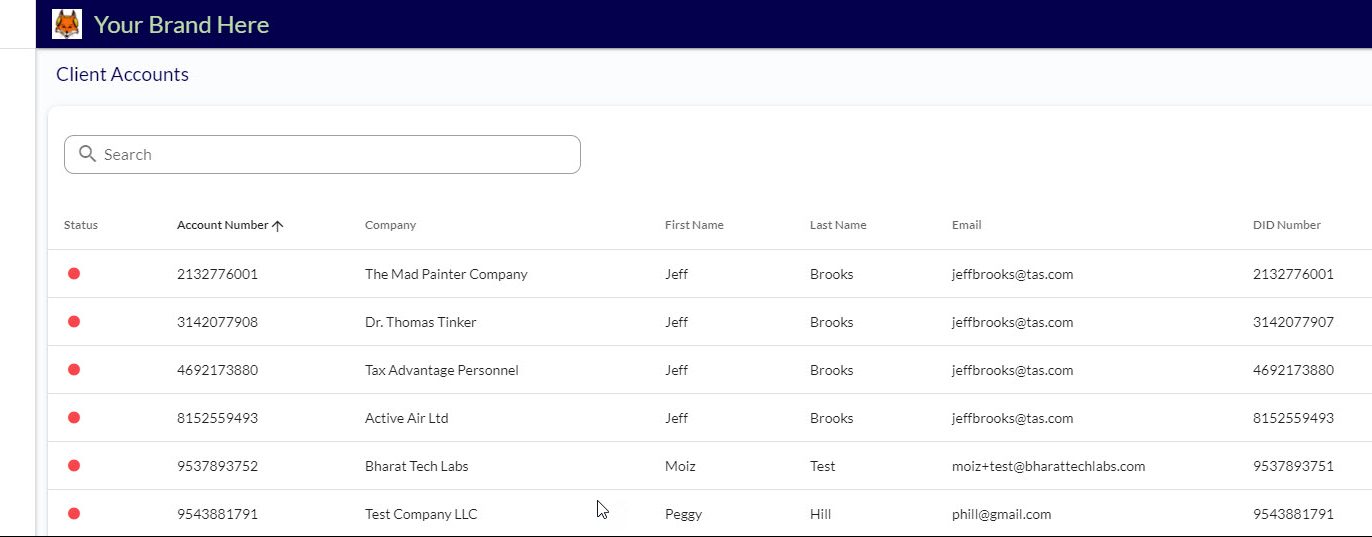Sort by the Last Name column header

(838, 225)
